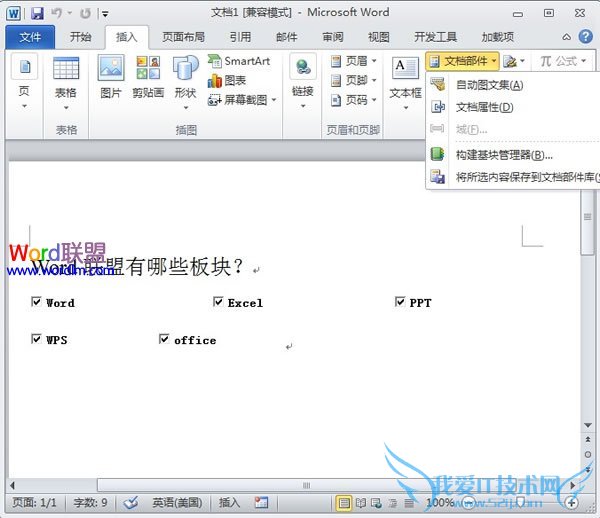Screen dimensions: 600x518
Task: Click the zoom in plus button
Action: point(572,503)
